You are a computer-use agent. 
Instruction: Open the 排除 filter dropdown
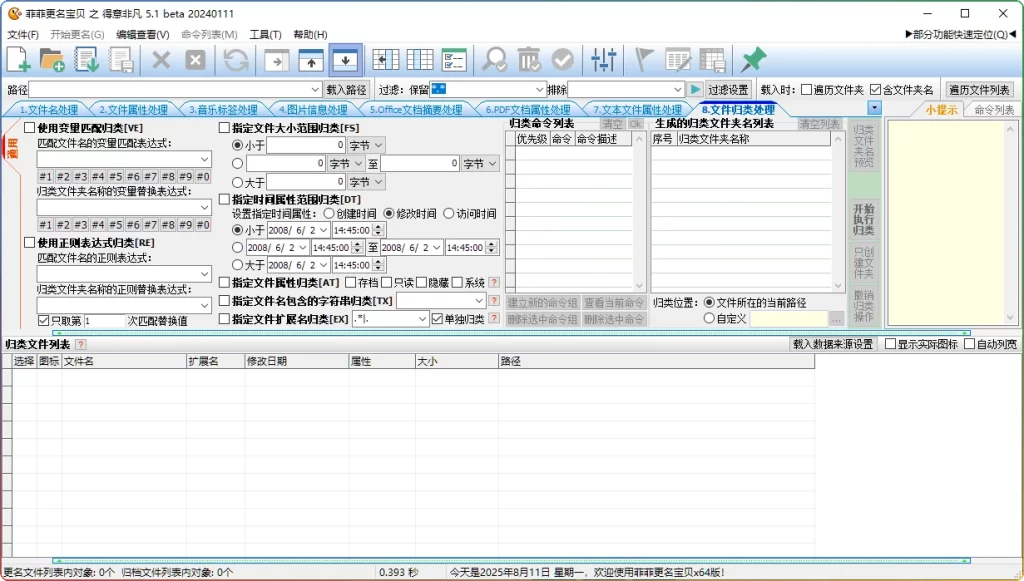coord(677,89)
